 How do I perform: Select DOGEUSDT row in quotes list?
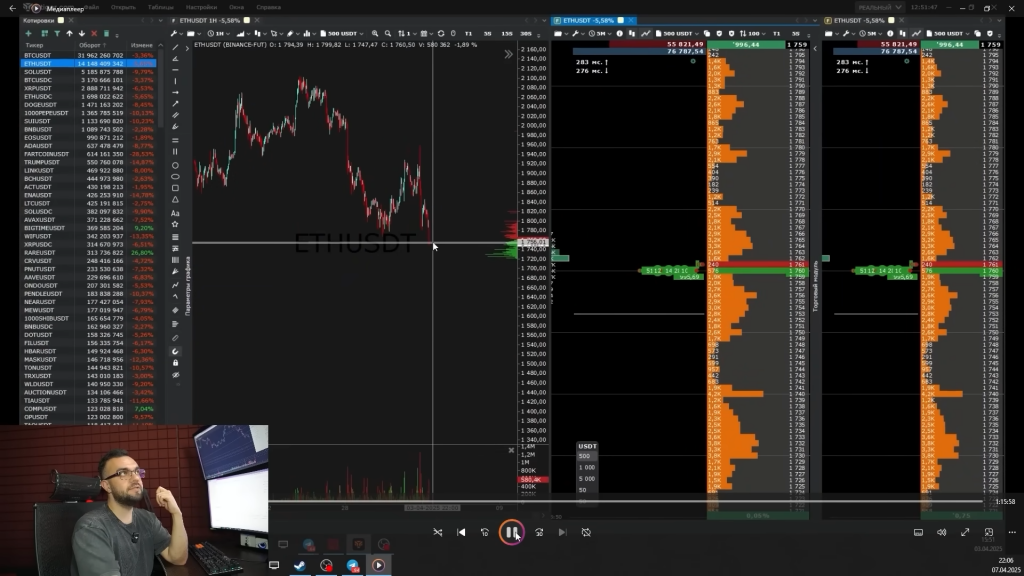click(x=88, y=104)
